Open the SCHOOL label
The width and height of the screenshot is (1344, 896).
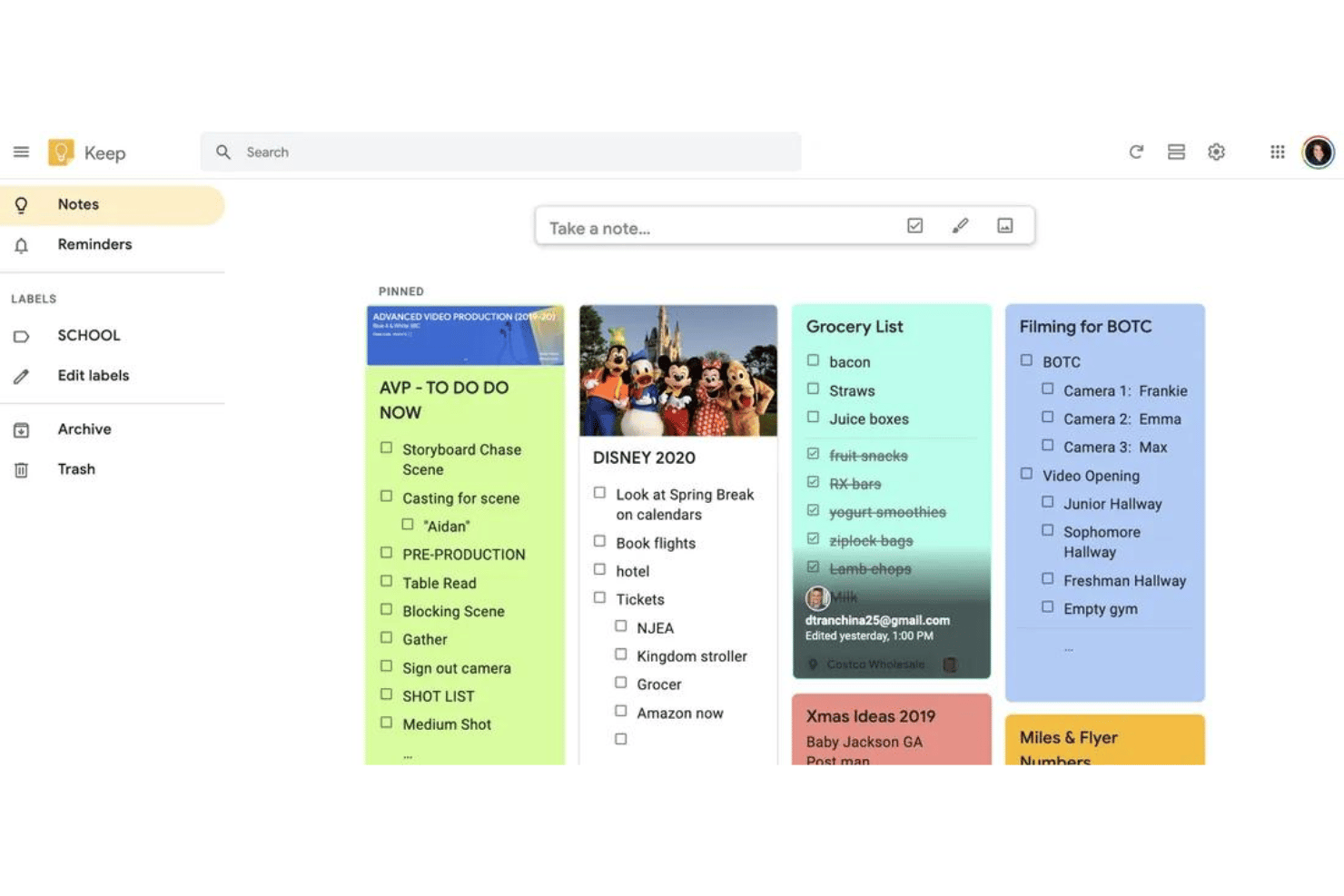113,335
